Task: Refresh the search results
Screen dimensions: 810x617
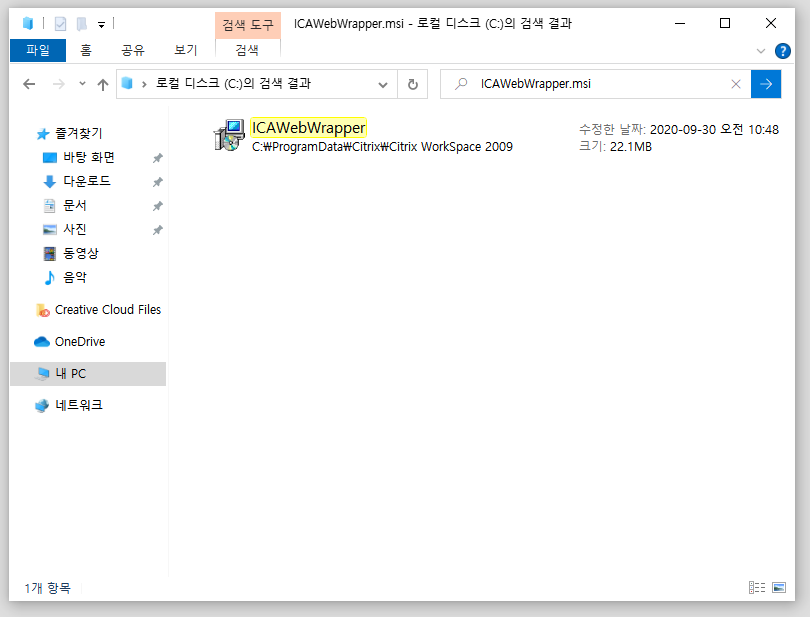Action: tap(413, 84)
